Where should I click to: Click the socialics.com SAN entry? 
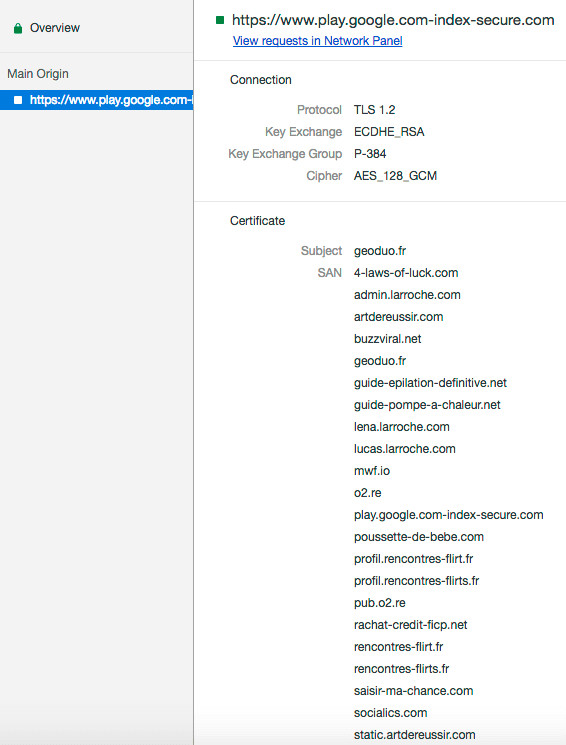[x=391, y=713]
